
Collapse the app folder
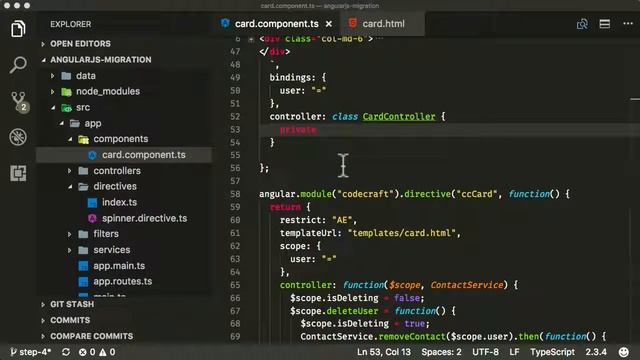[62, 123]
